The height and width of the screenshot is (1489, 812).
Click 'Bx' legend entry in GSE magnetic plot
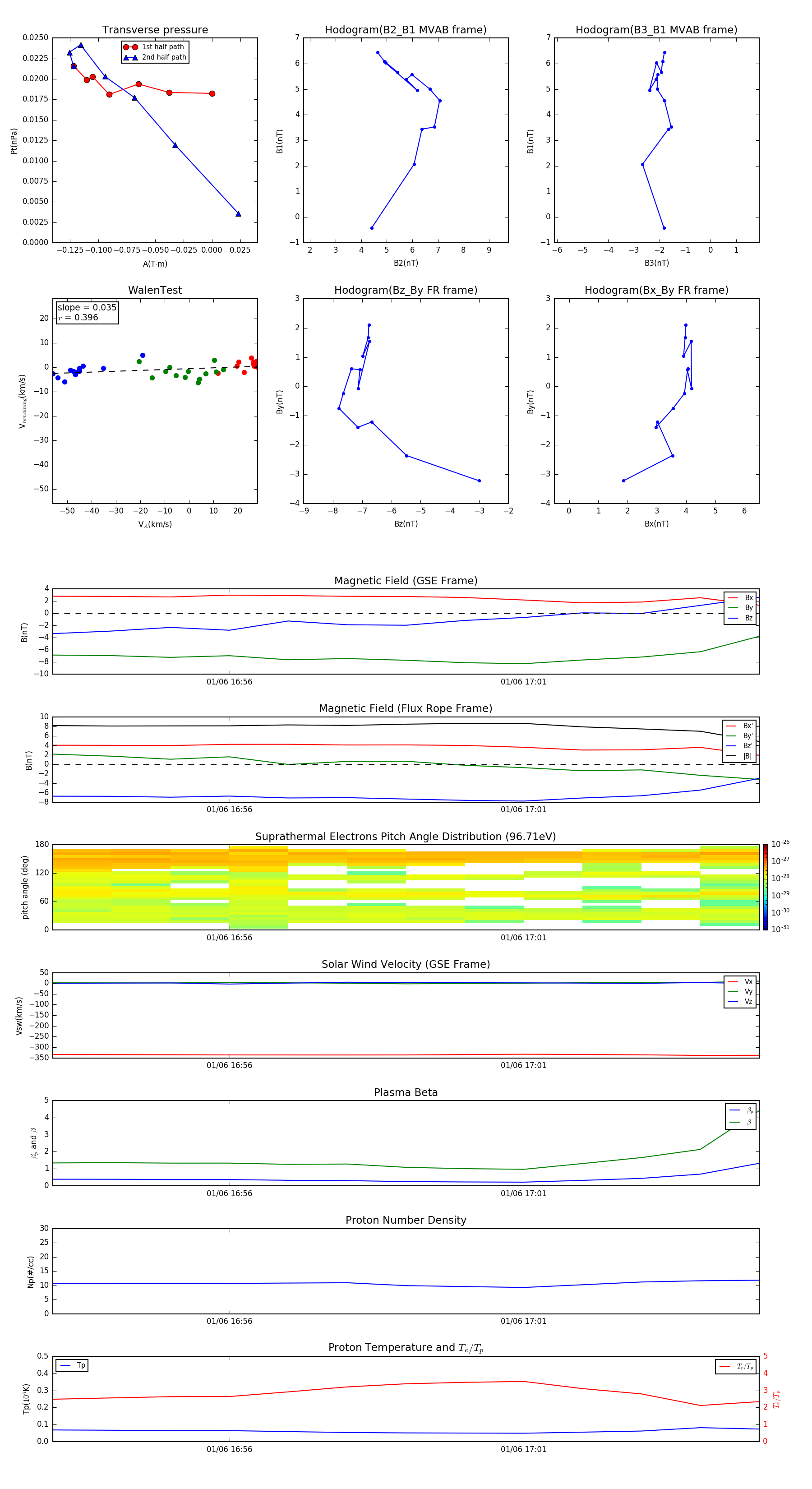click(740, 598)
